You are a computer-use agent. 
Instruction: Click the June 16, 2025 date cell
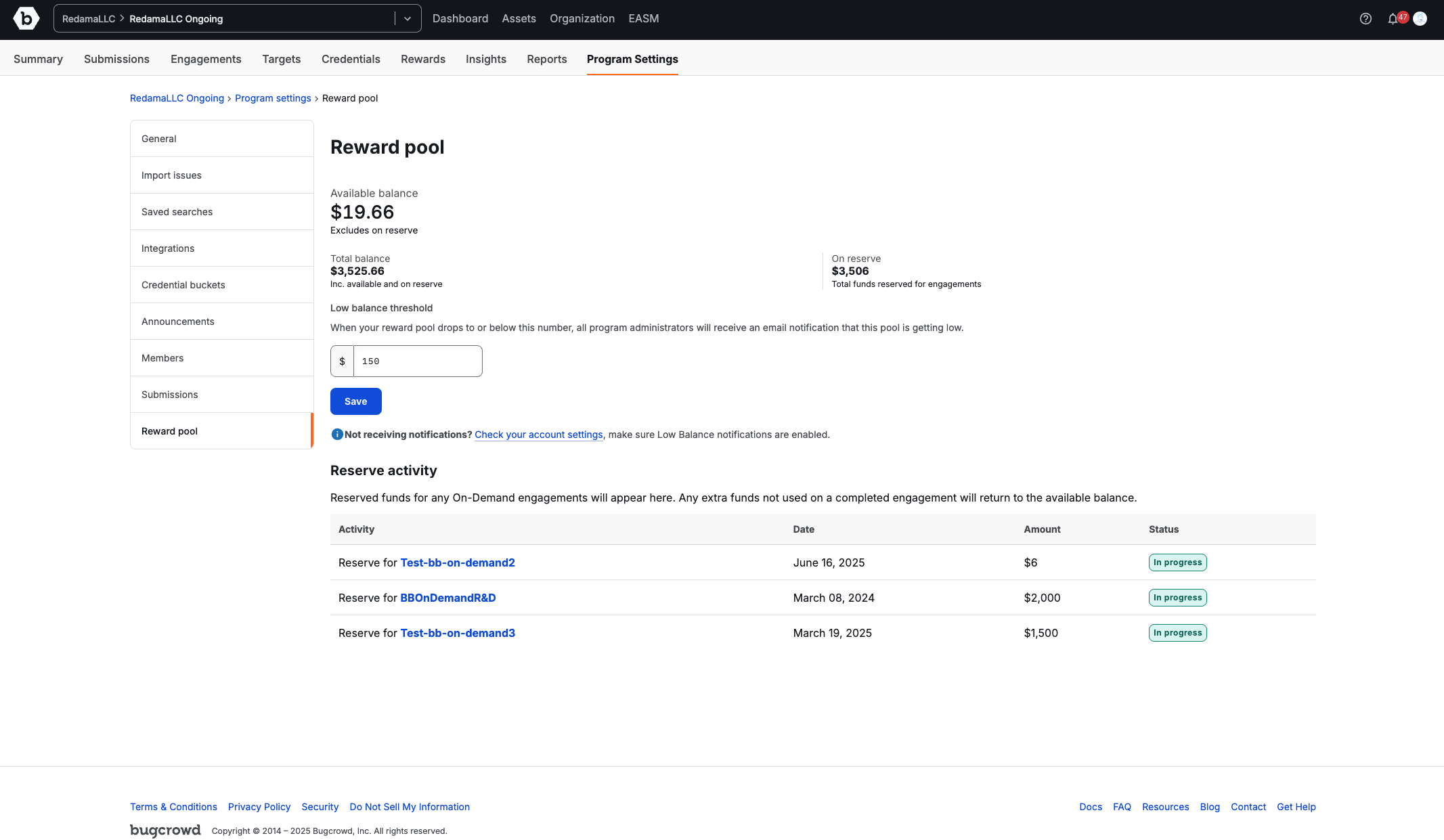(829, 562)
